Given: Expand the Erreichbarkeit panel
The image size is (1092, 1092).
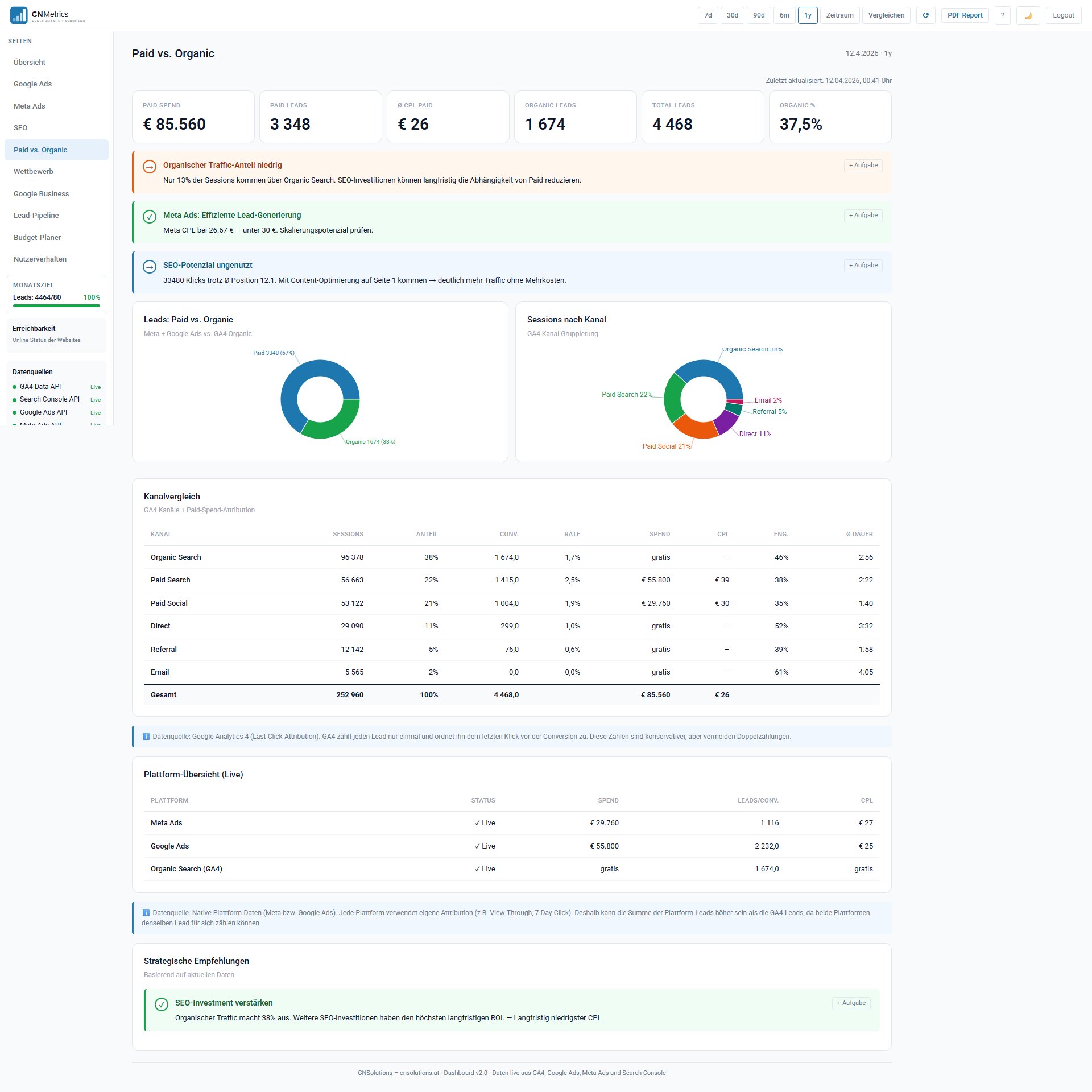Looking at the screenshot, I should click(x=56, y=334).
